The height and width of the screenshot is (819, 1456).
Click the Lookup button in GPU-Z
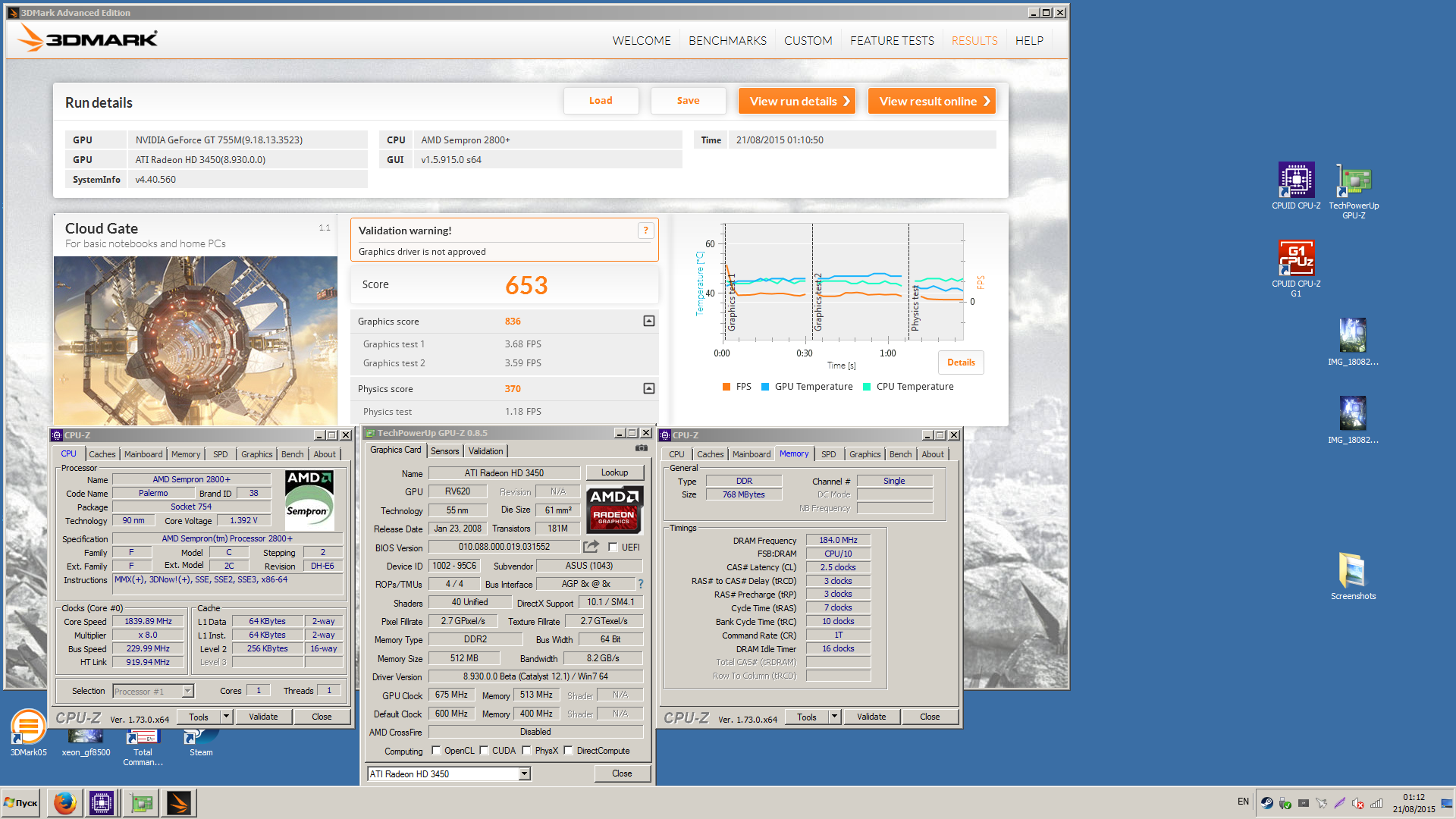614,472
